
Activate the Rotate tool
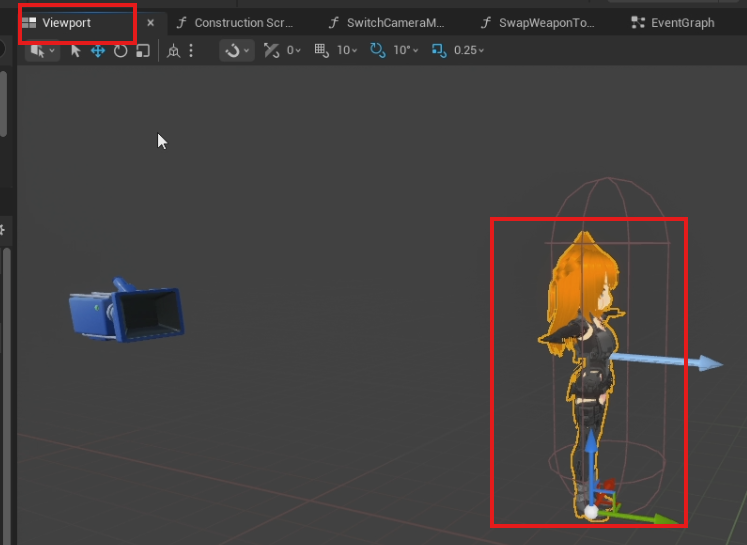point(120,50)
